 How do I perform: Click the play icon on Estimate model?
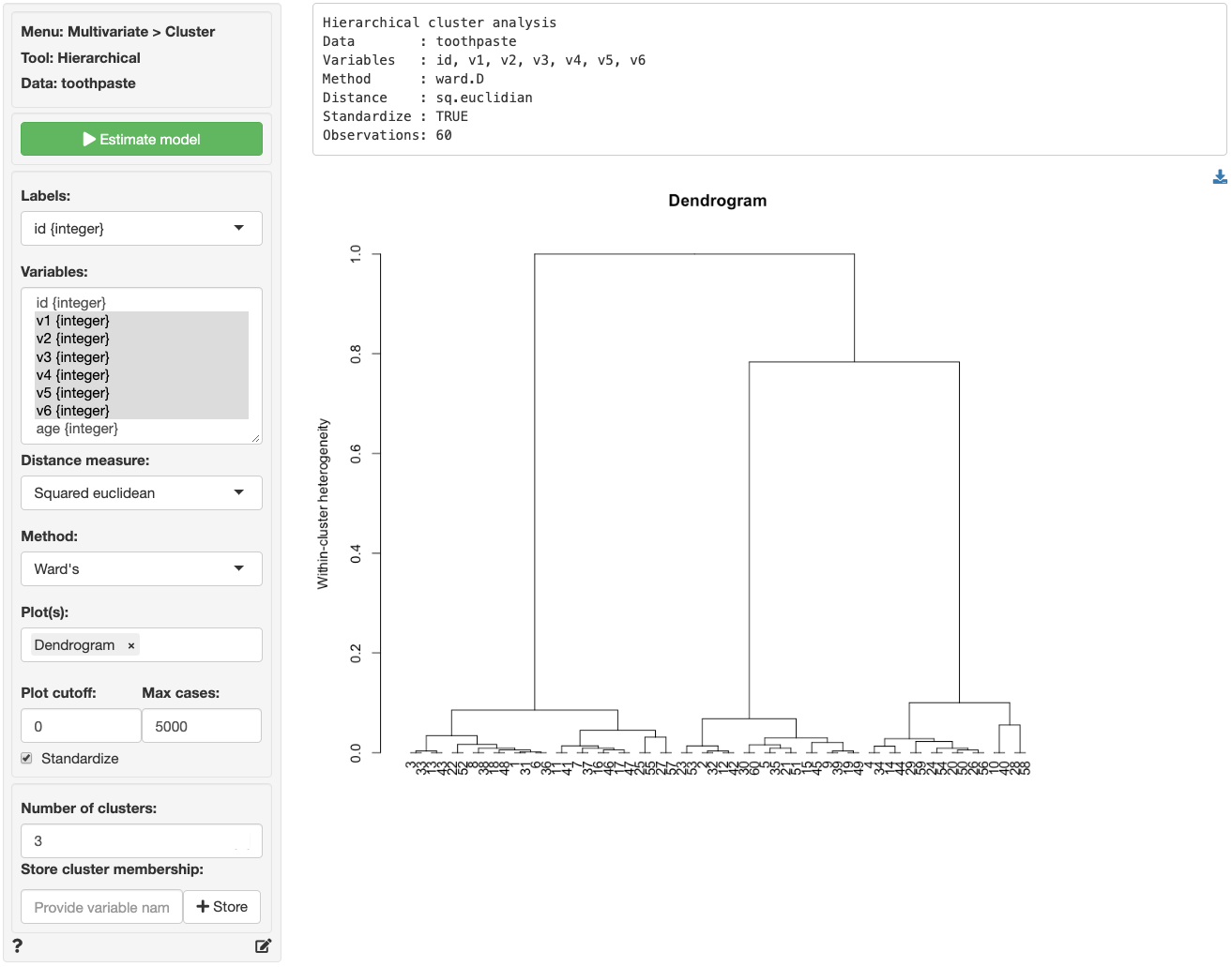pyautogui.click(x=89, y=139)
